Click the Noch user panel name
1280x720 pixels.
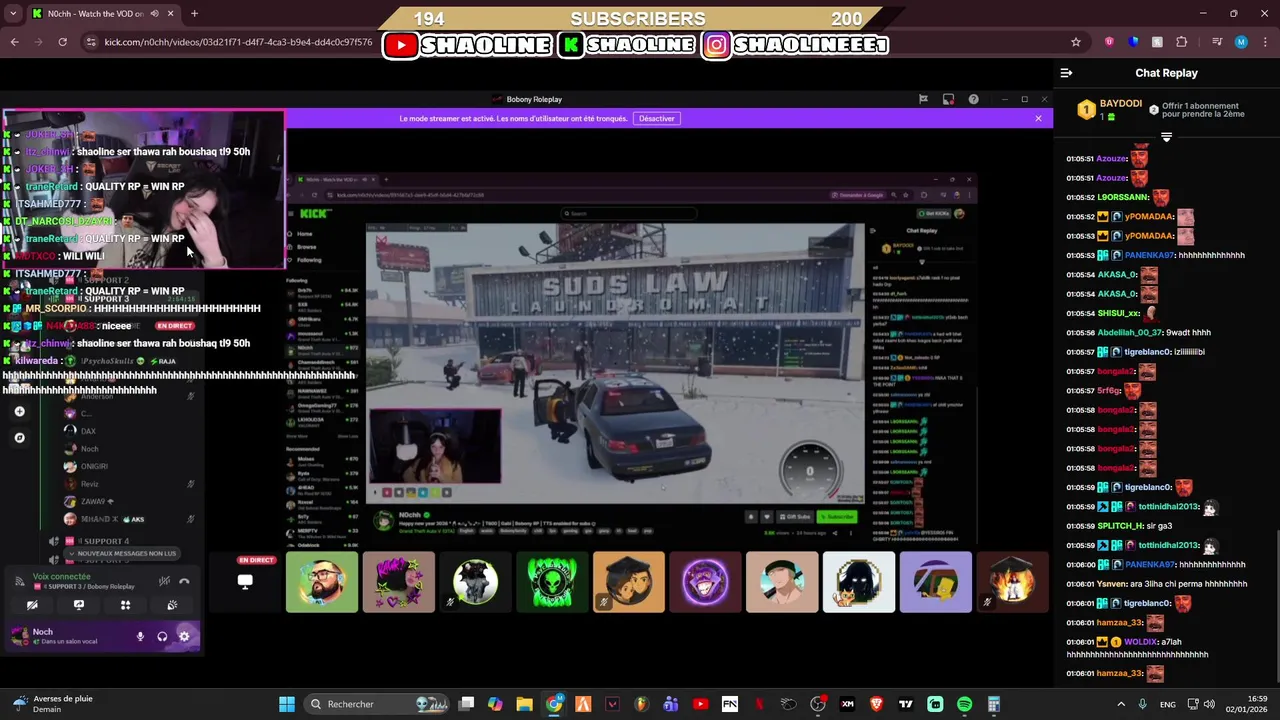[43, 632]
